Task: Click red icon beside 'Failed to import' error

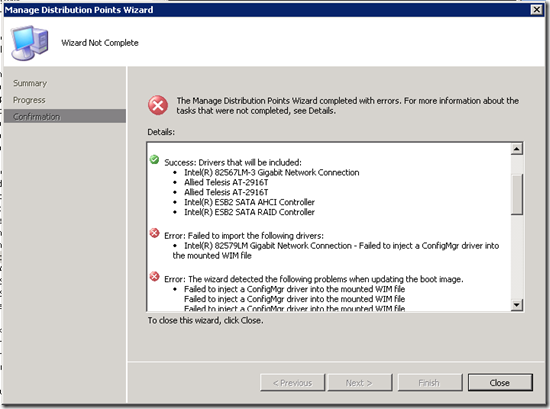Action: (x=154, y=233)
